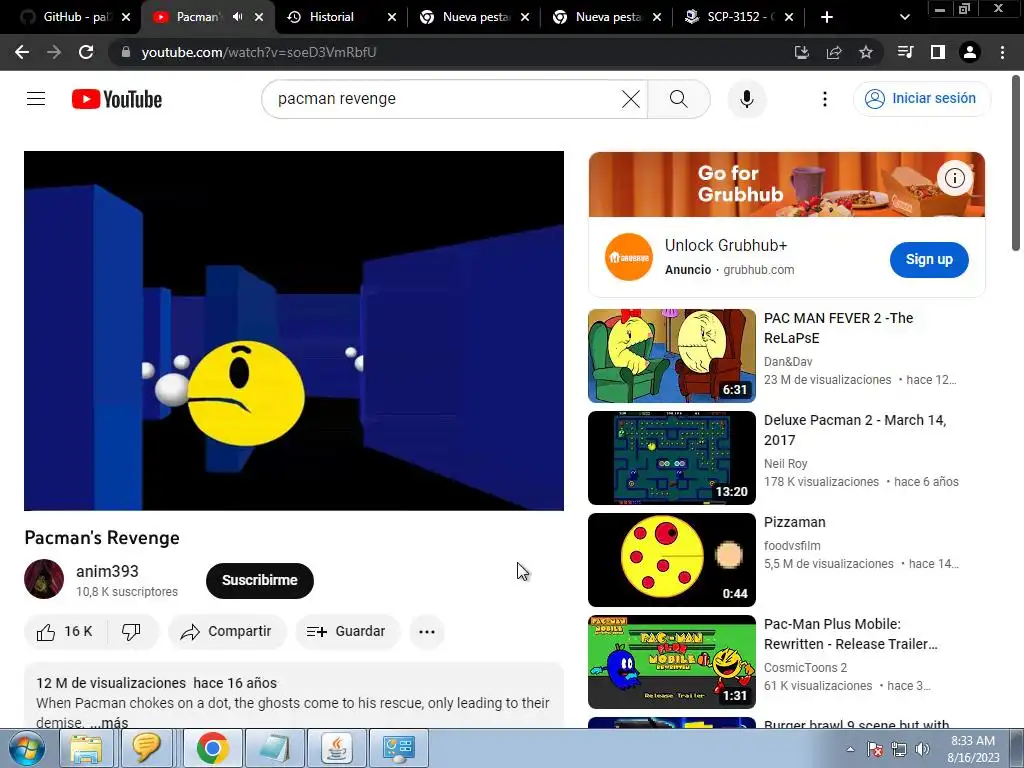Open the anim393 channel avatar
Screen dimensions: 1024x768
click(44, 579)
